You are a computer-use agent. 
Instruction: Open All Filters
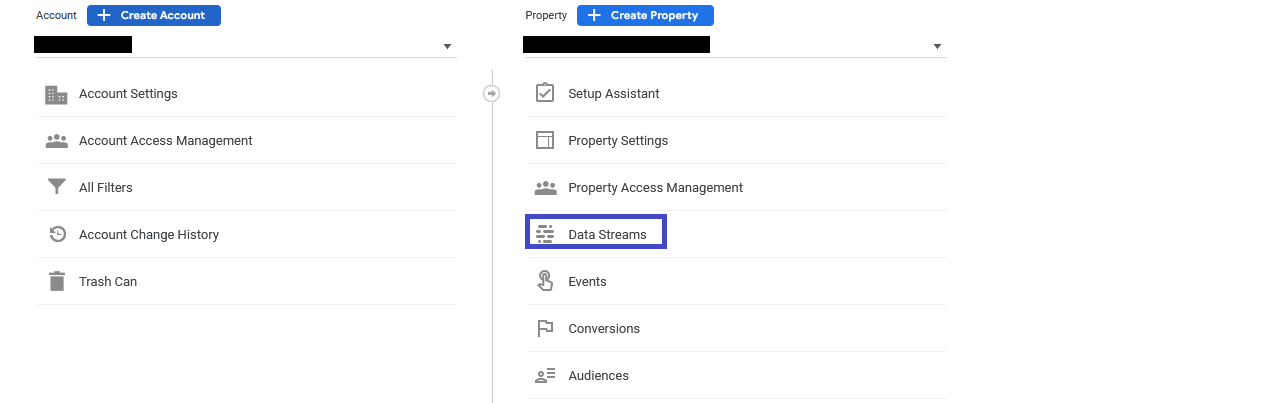(x=247, y=188)
